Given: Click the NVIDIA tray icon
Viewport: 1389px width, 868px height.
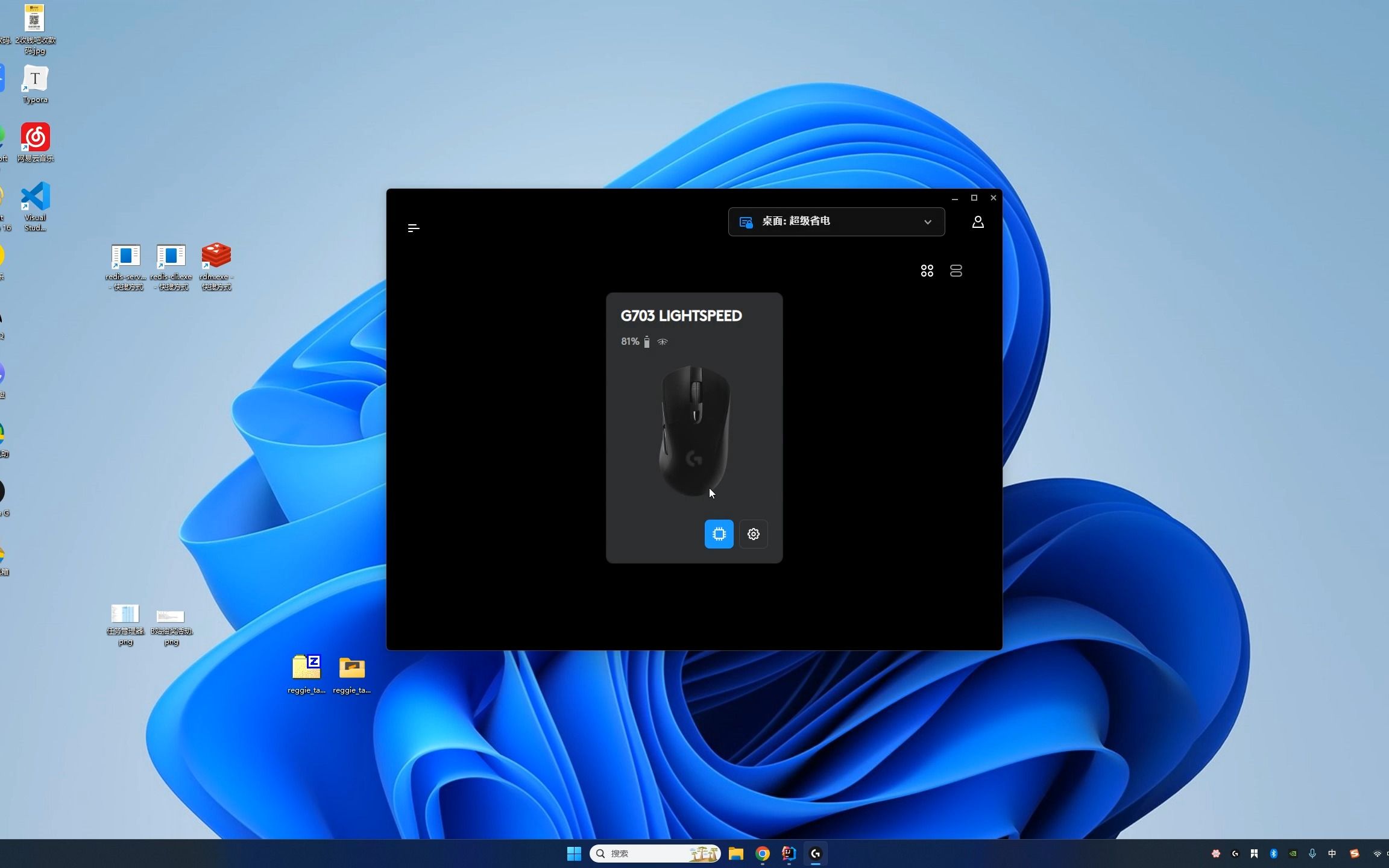Looking at the screenshot, I should (1293, 854).
